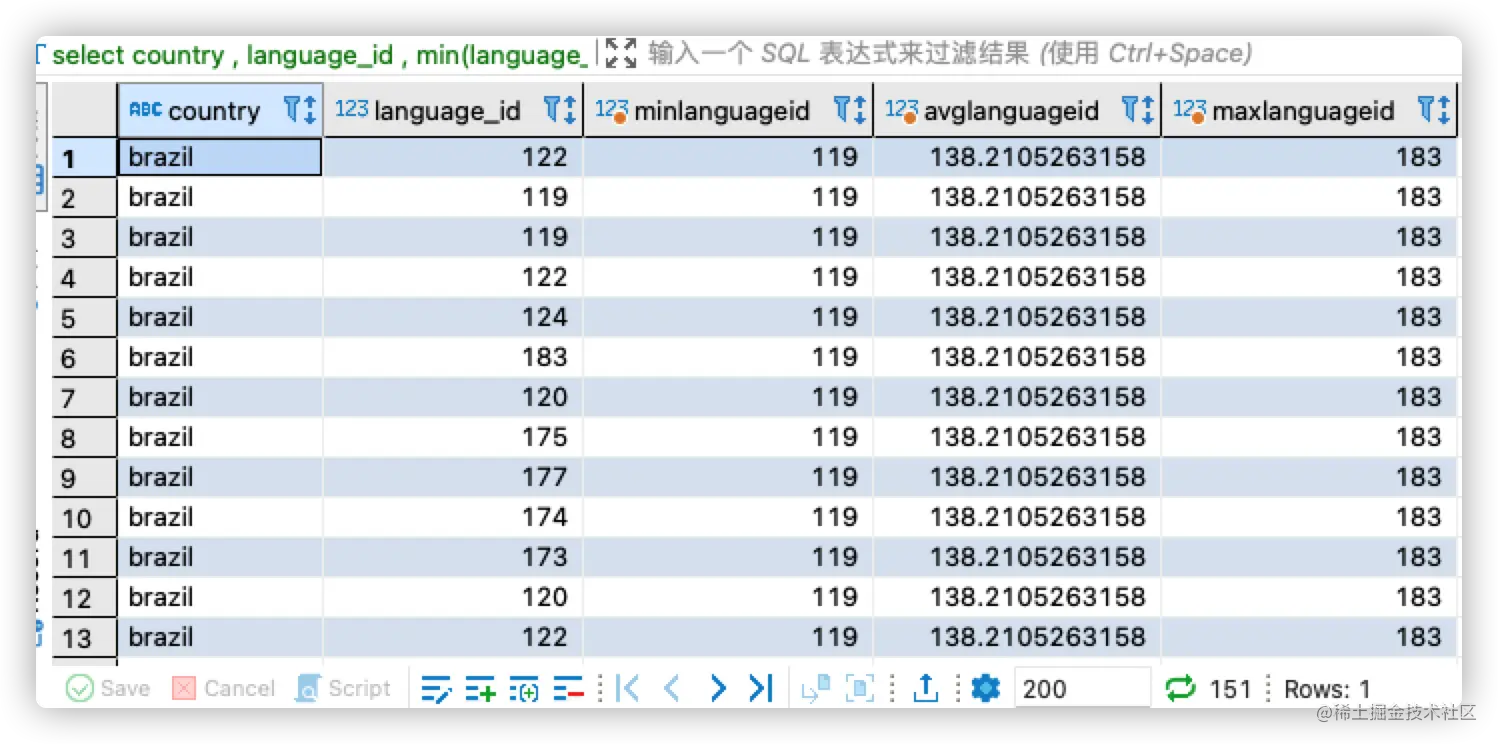
Task: Click minlanguageid 119 in row 12
Action: click(728, 597)
